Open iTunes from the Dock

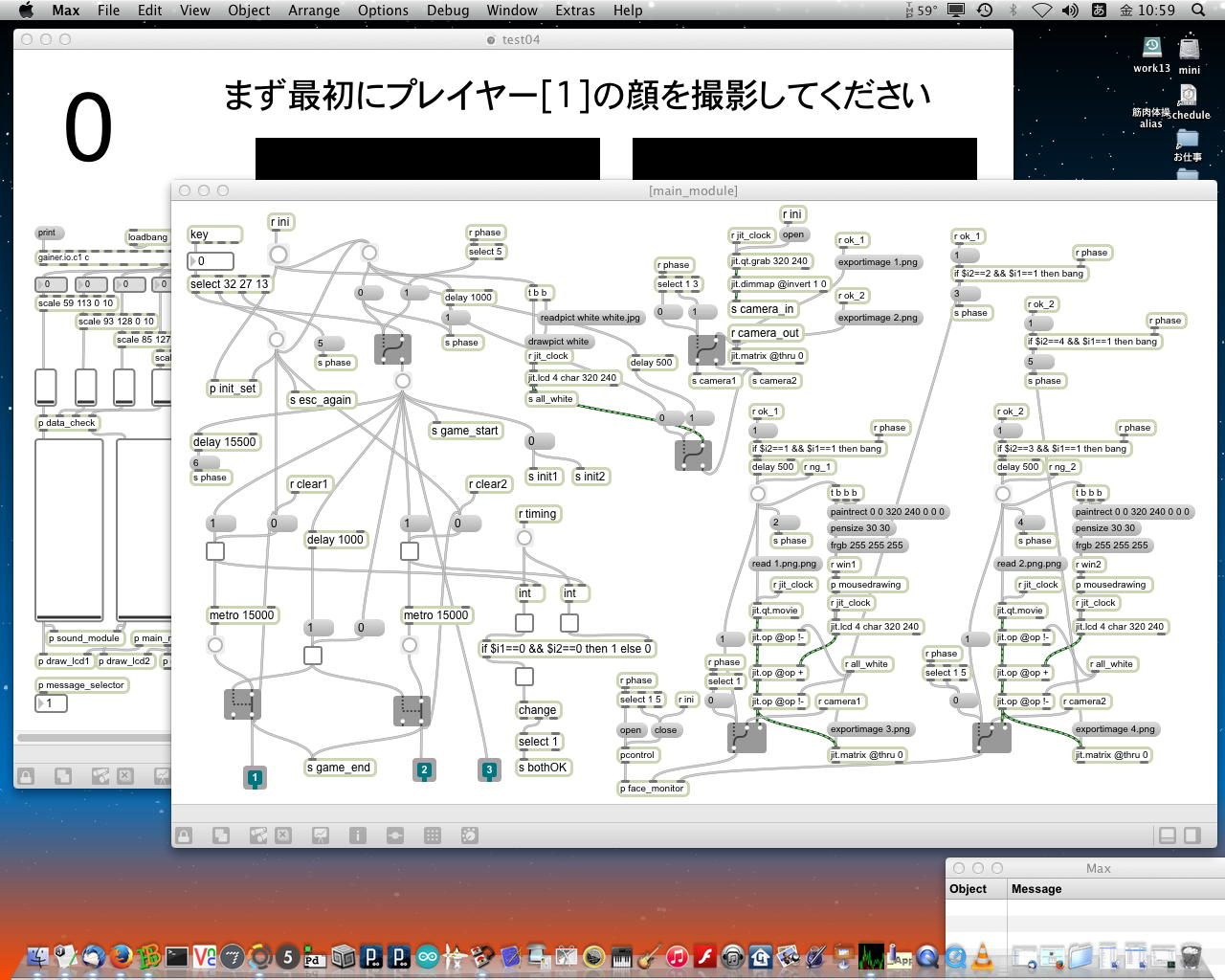pos(678,955)
